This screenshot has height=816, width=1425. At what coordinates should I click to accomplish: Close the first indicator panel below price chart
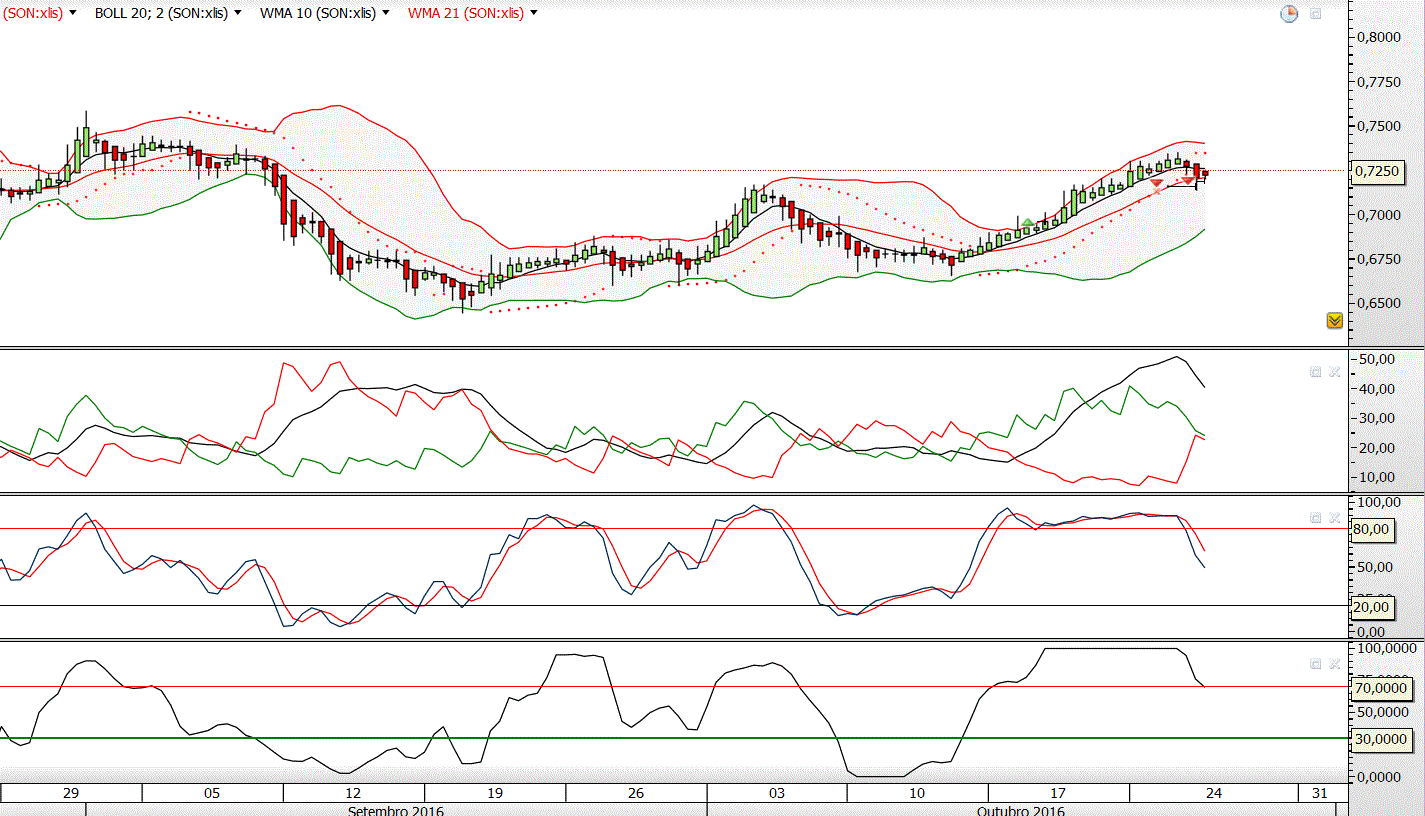click(1334, 372)
